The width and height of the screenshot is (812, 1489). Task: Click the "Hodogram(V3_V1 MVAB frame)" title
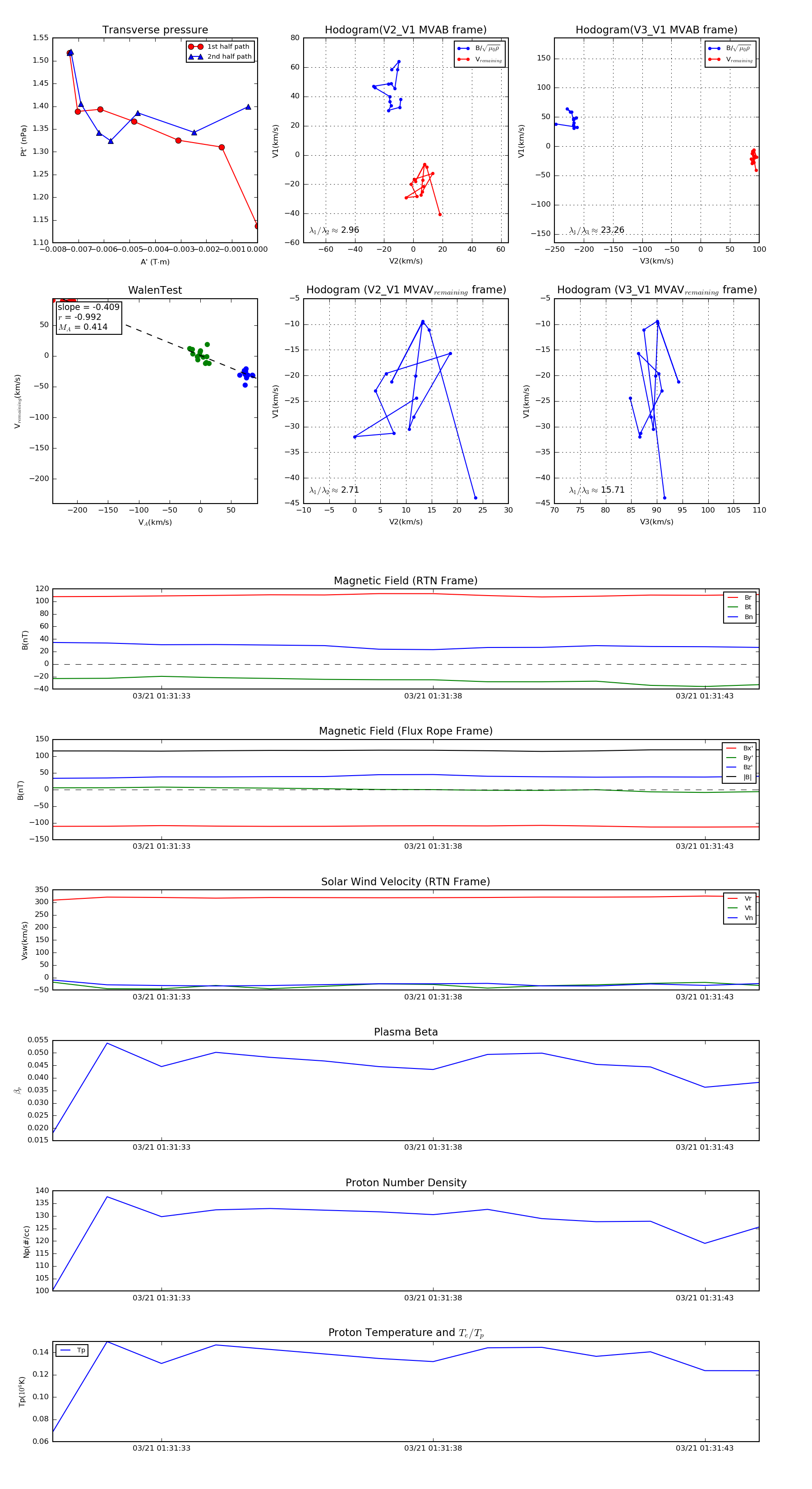[x=656, y=30]
